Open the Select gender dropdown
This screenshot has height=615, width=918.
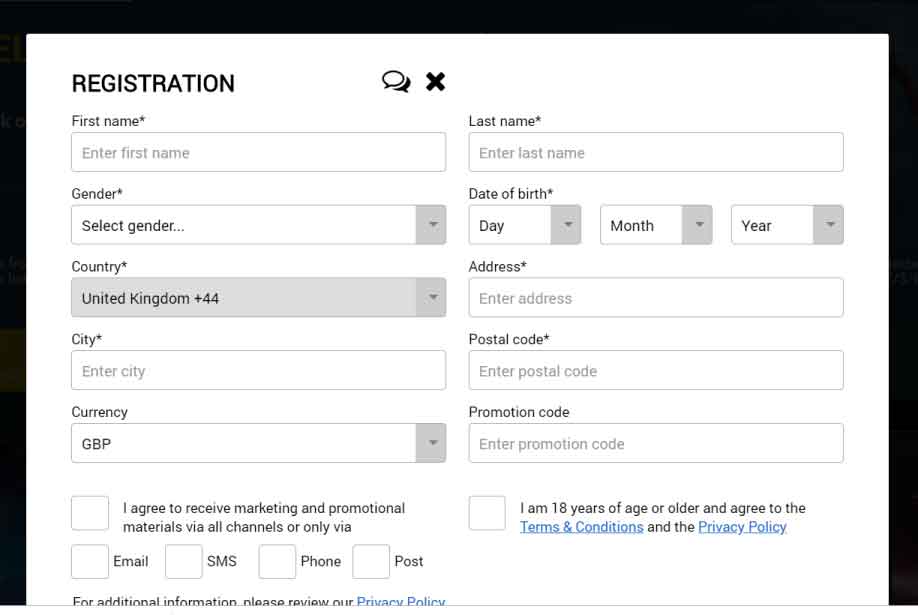pos(258,225)
